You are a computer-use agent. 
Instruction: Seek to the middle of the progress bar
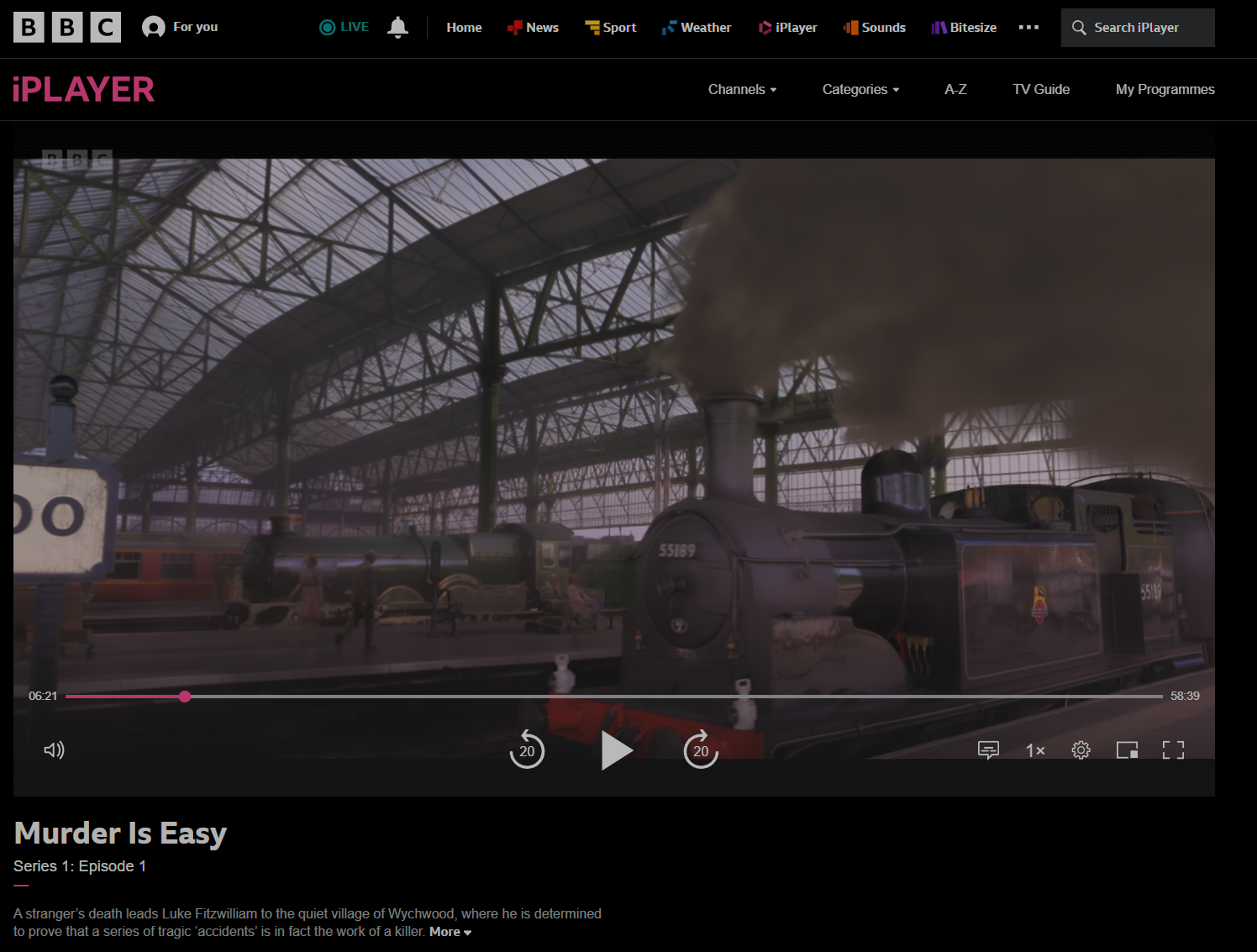(x=614, y=697)
